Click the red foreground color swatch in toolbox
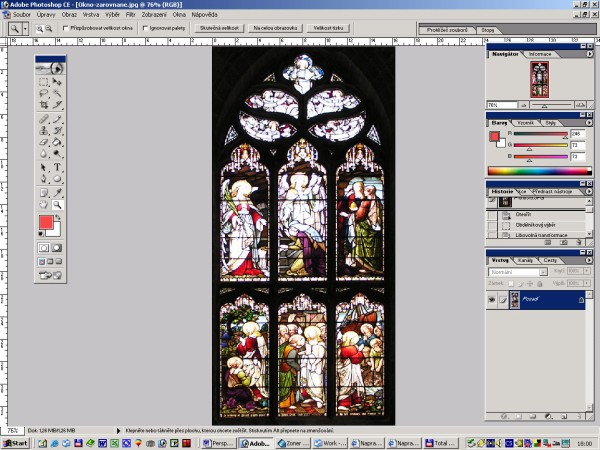The height and width of the screenshot is (450, 600). tap(46, 222)
